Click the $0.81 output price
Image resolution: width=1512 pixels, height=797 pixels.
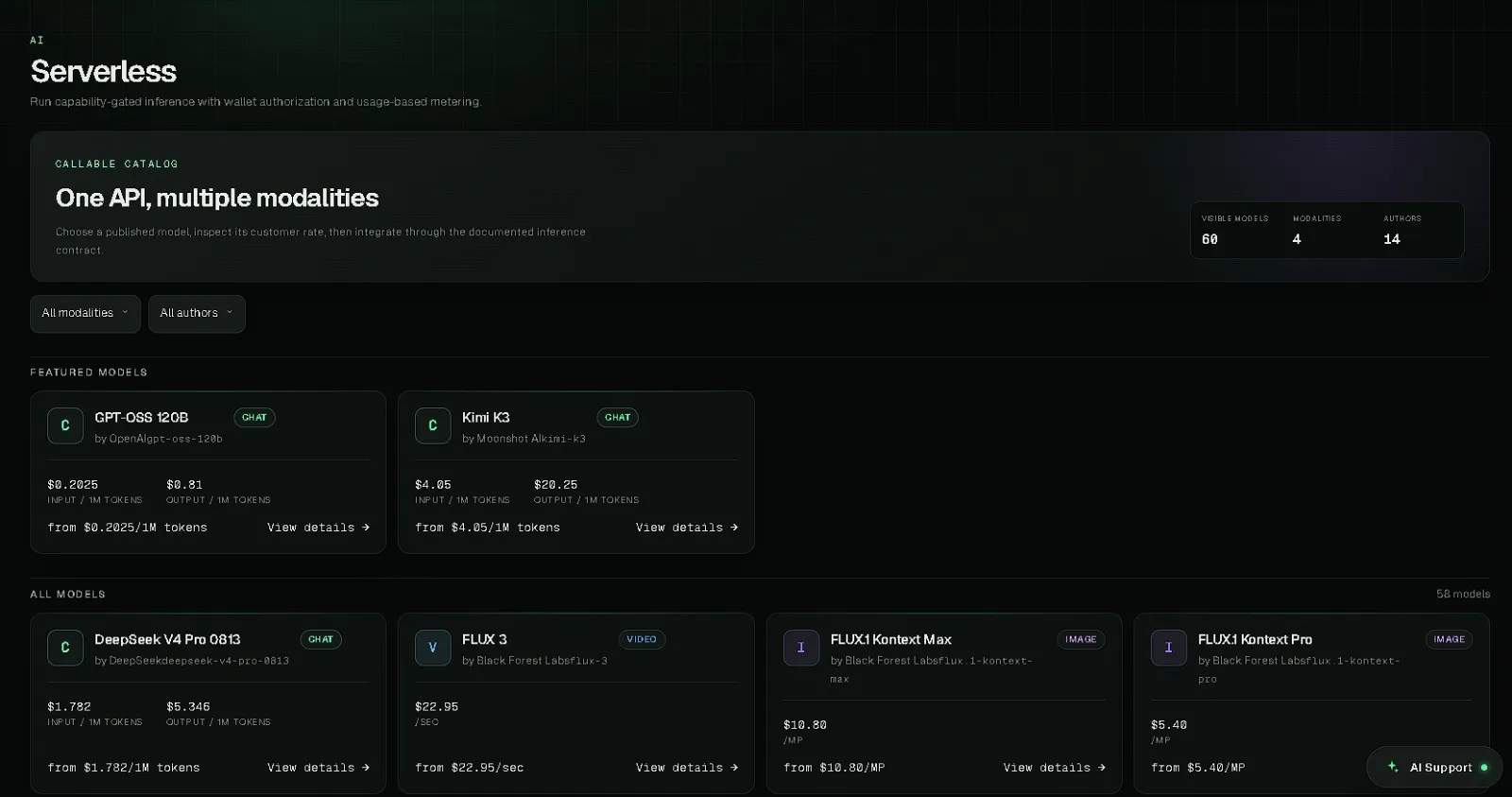click(184, 484)
